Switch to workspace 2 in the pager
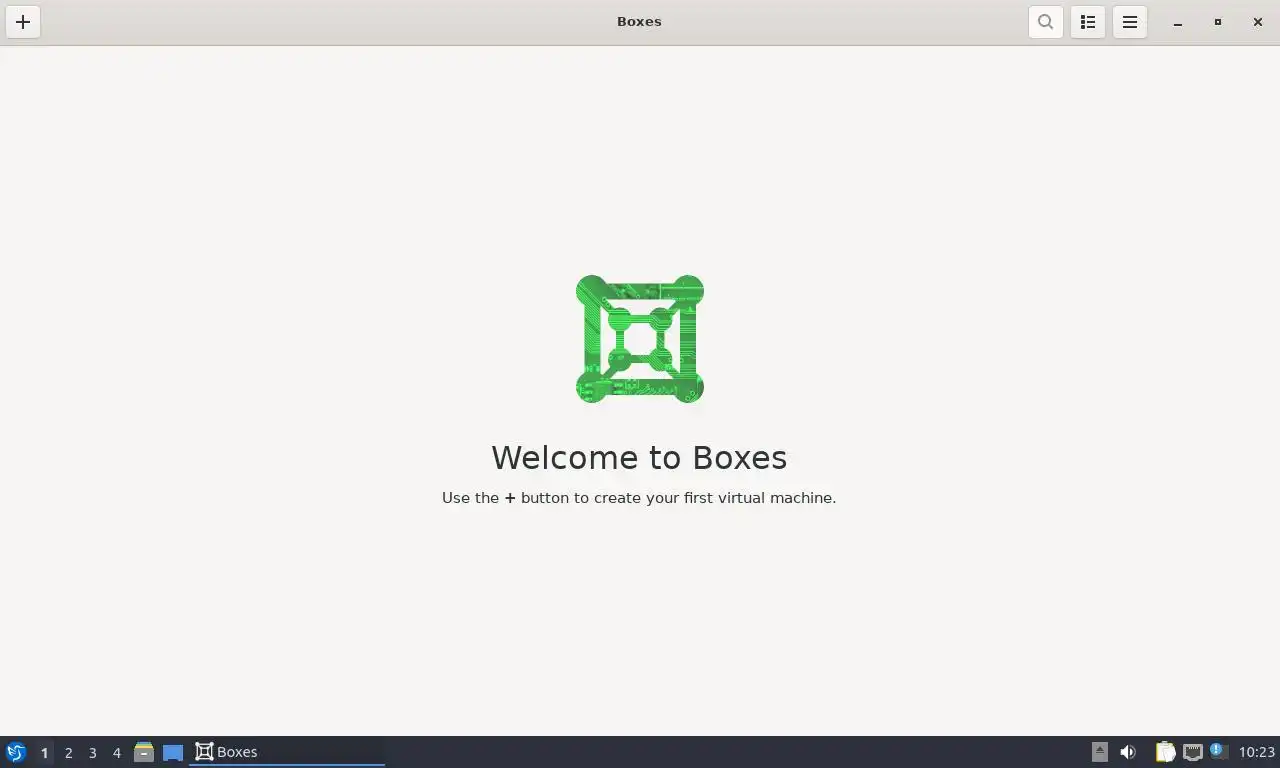The image size is (1280, 768). tap(68, 752)
